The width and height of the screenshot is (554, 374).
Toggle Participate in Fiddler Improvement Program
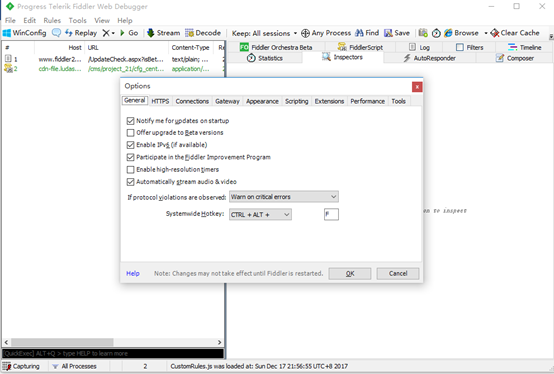click(x=130, y=157)
